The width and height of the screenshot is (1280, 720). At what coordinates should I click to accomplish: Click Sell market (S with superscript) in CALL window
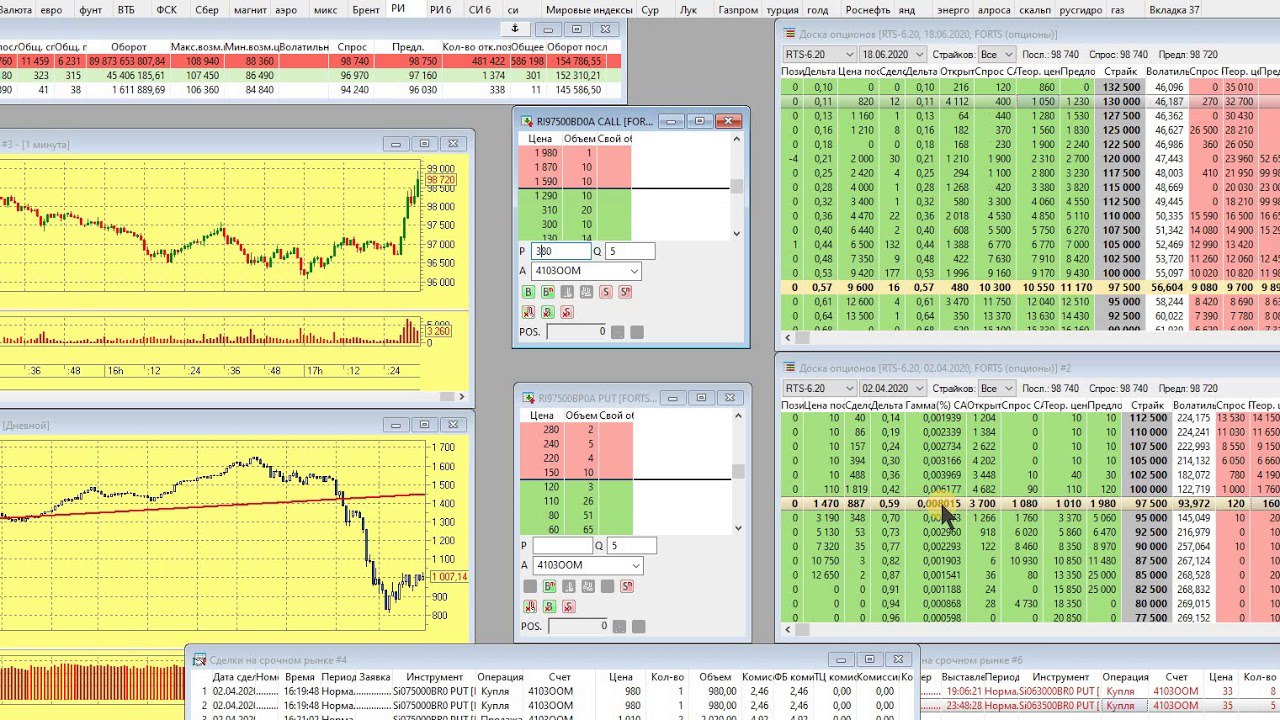(625, 292)
